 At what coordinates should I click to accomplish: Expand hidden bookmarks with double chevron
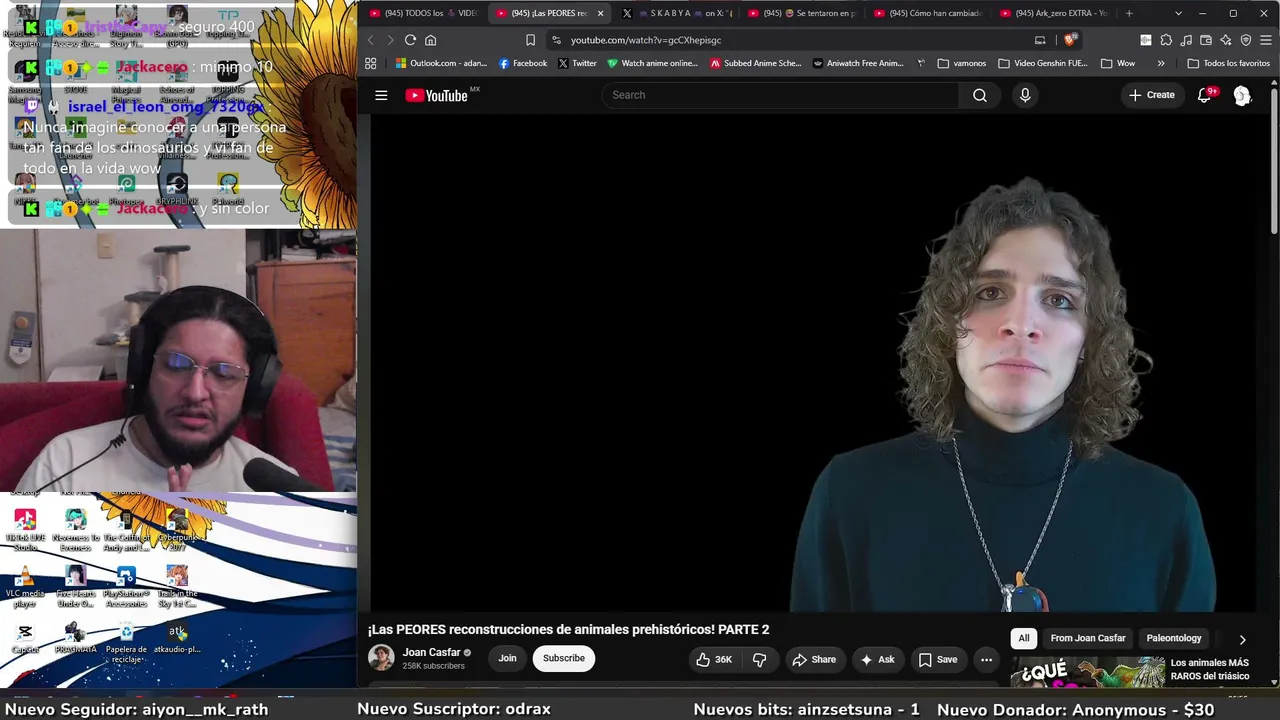[1161, 63]
